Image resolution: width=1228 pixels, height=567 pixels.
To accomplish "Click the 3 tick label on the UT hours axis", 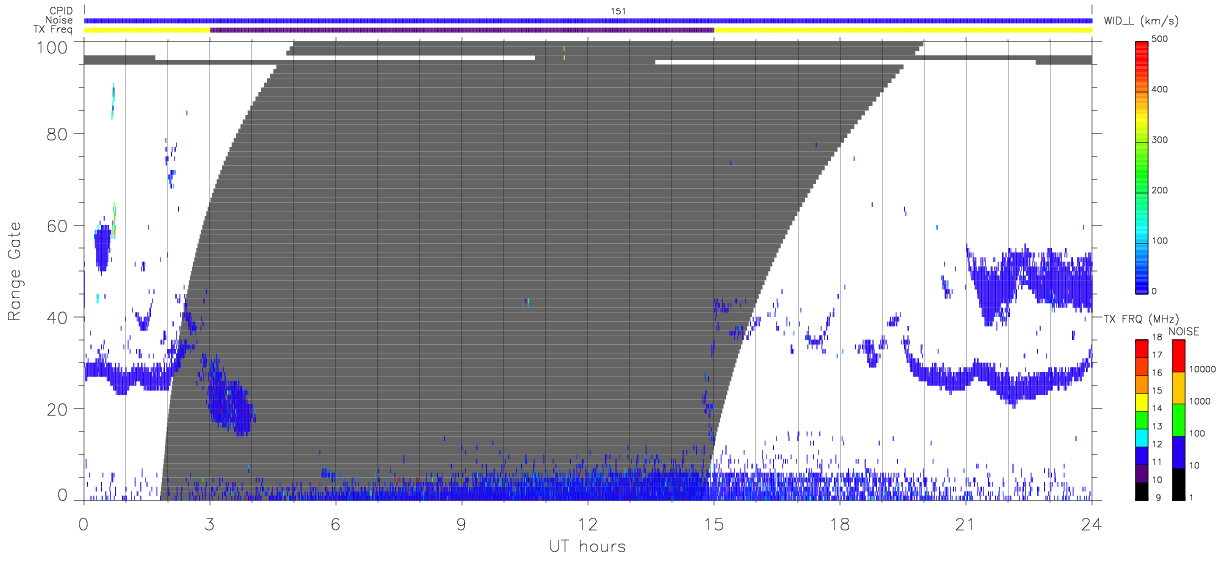I will [210, 523].
